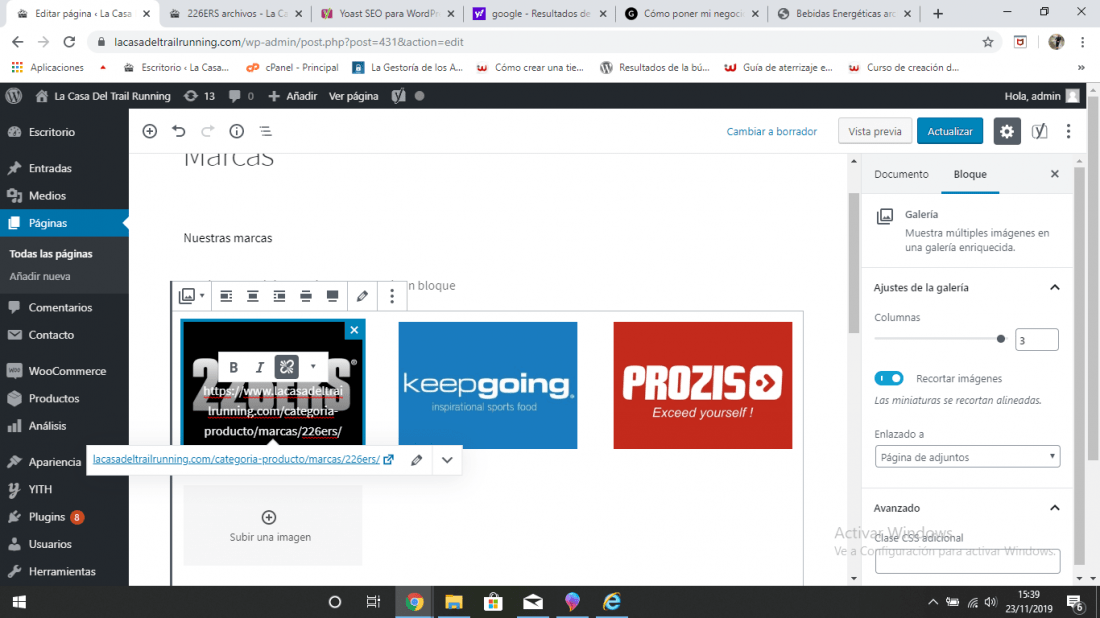Remove link from the caption
This screenshot has width=1100, height=618.
click(x=286, y=367)
